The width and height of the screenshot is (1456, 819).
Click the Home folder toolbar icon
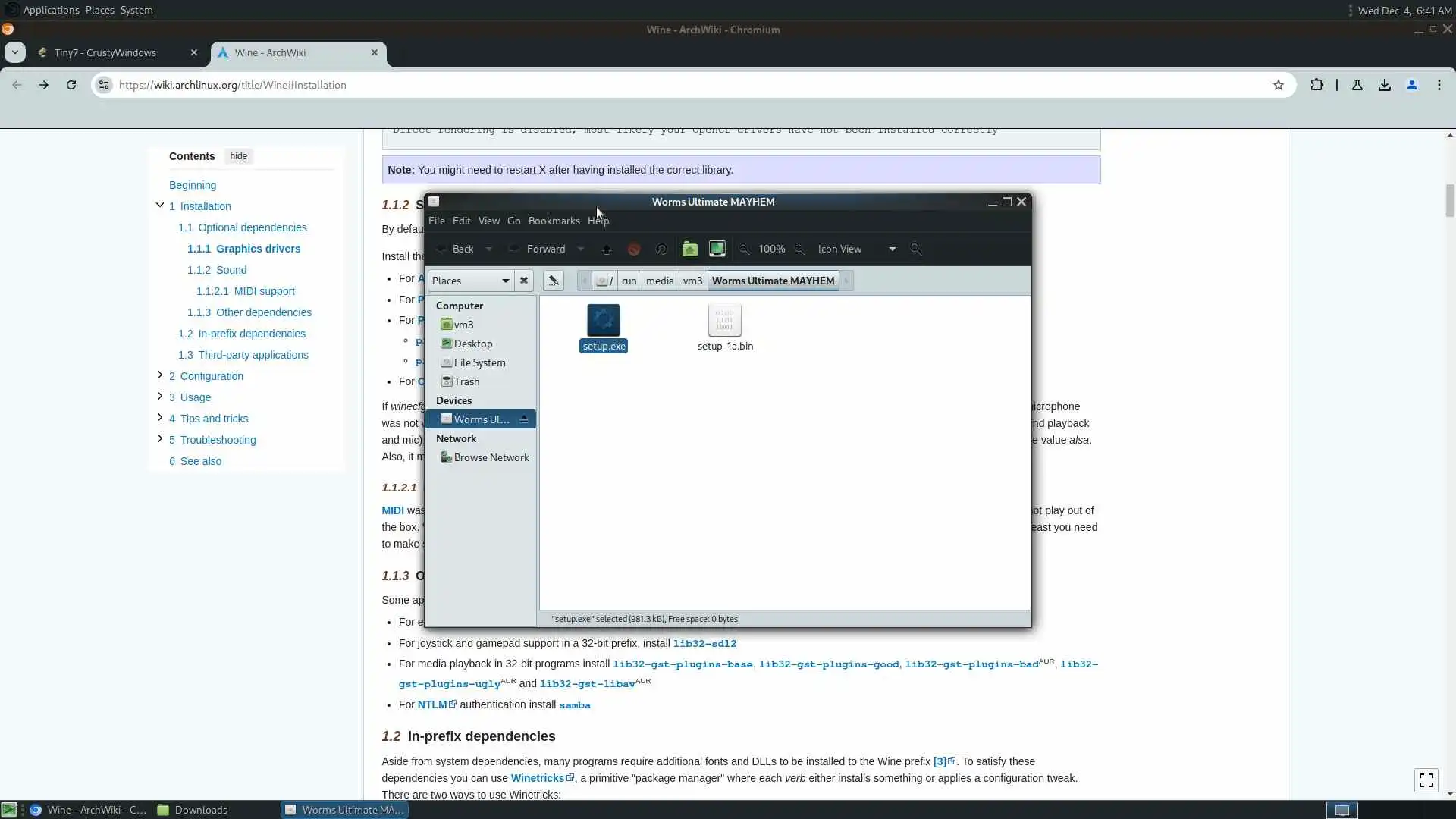click(x=689, y=249)
